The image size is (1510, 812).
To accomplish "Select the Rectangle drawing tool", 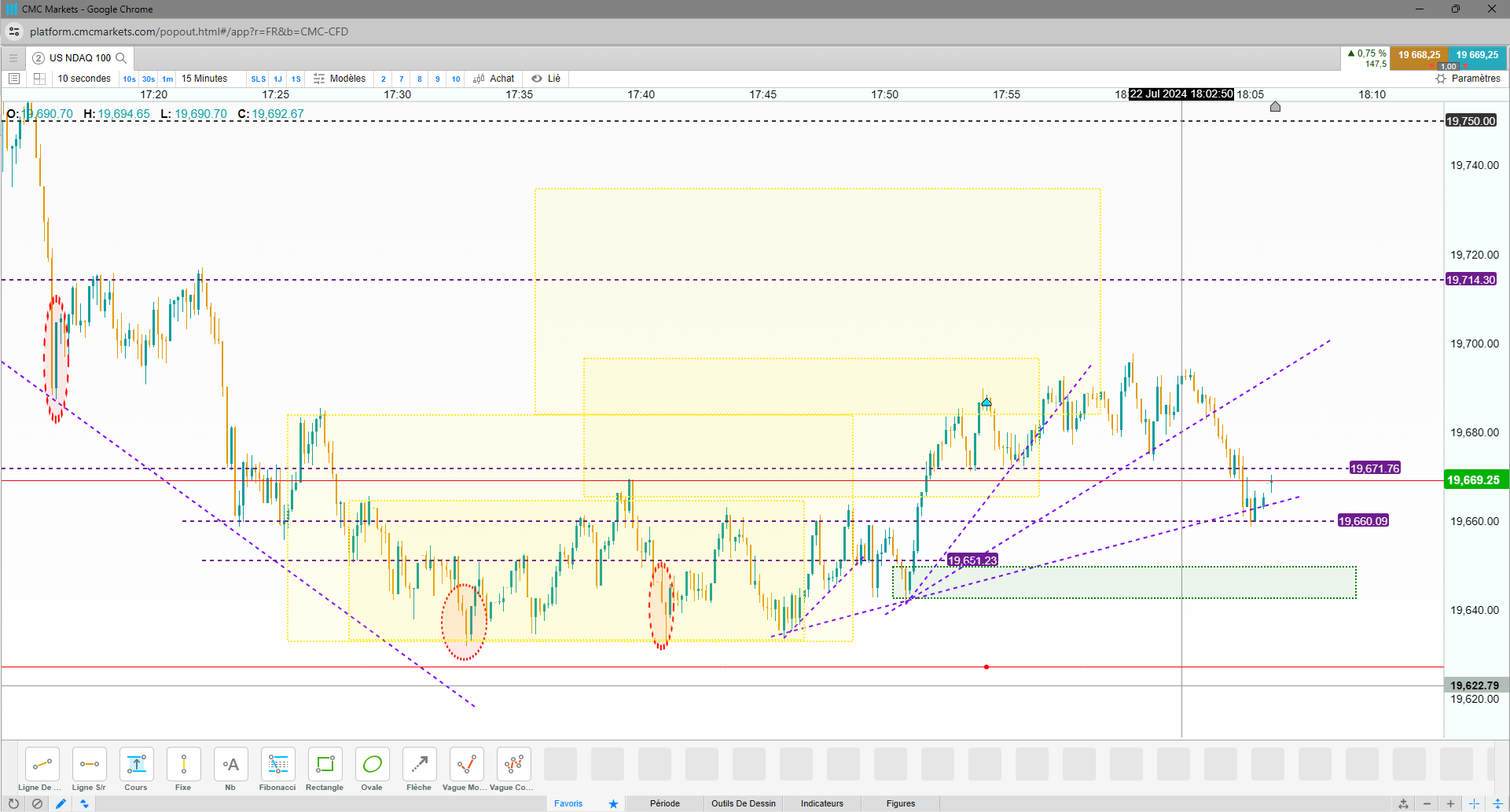I will pyautogui.click(x=325, y=769).
